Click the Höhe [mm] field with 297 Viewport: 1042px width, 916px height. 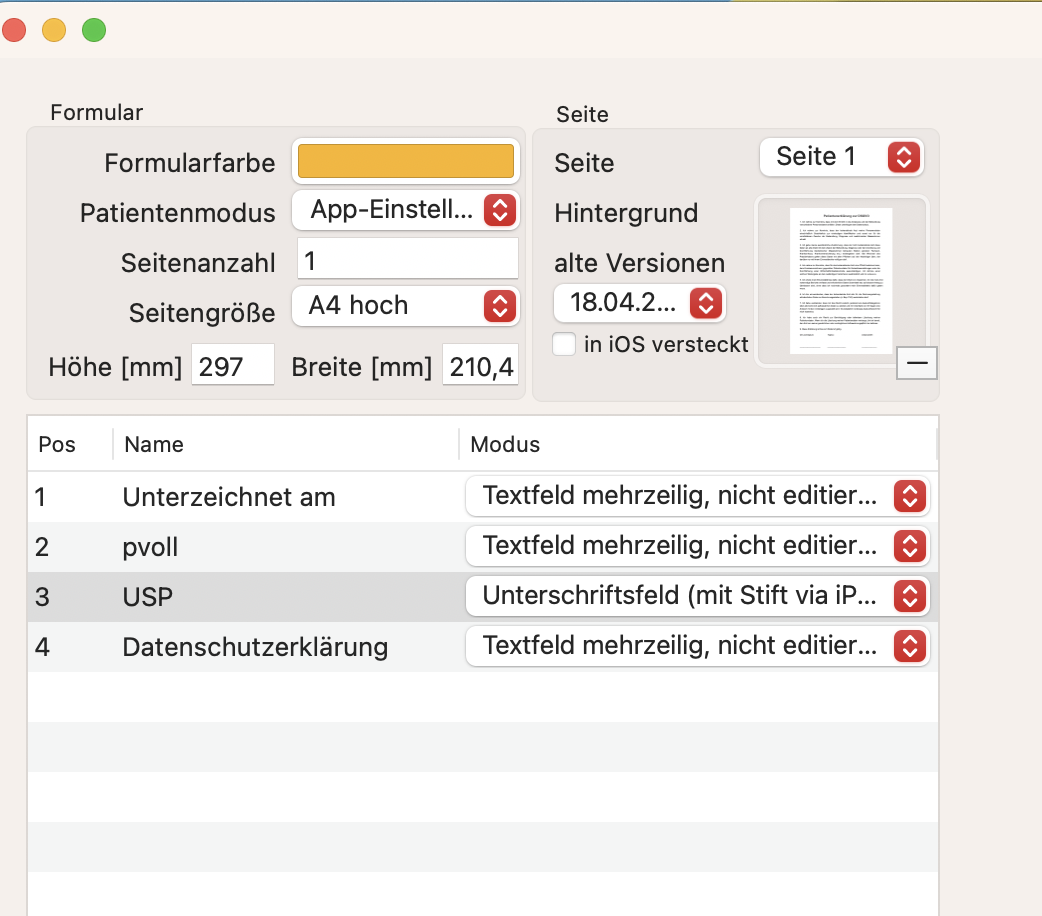click(233, 364)
